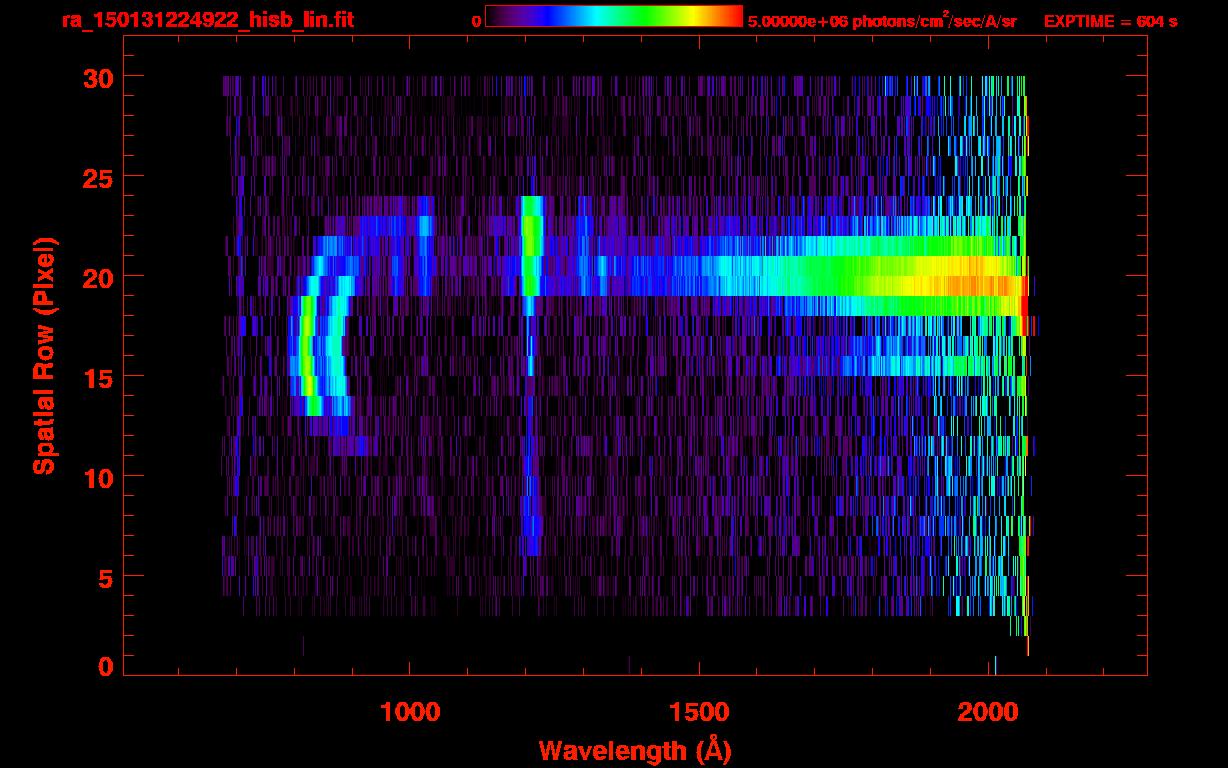Viewport: 1228px width, 768px height.
Task: Click the color bar minimum value 0
Action: tap(476, 21)
